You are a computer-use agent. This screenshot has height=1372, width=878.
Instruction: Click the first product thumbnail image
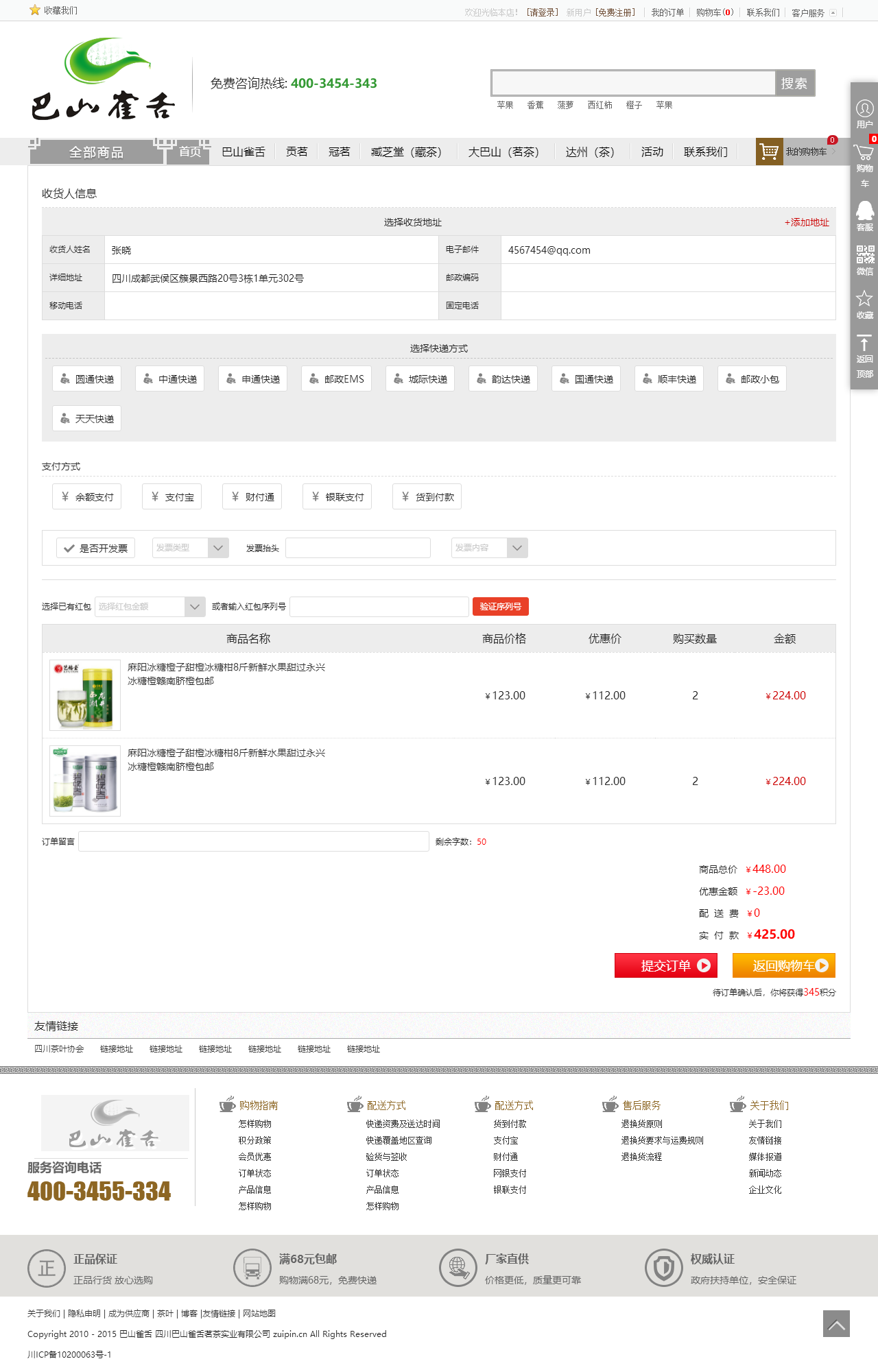click(85, 695)
